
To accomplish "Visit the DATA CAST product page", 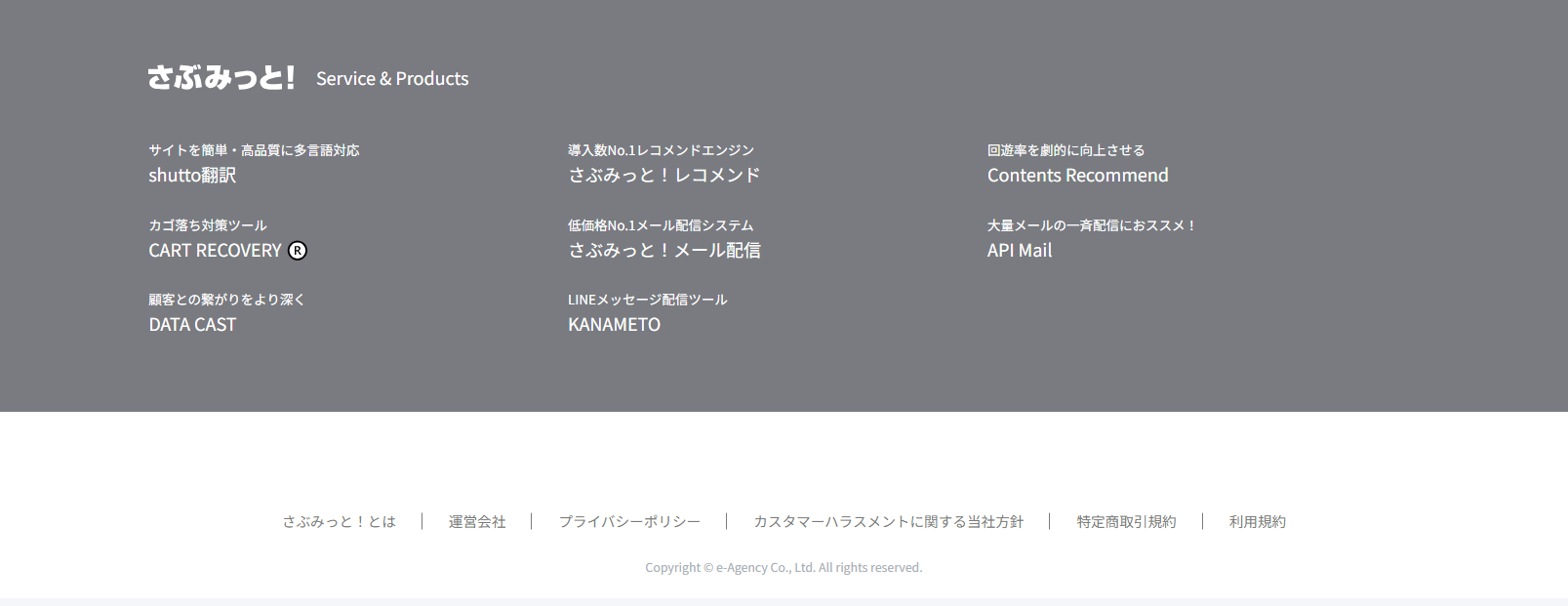I will tap(192, 325).
